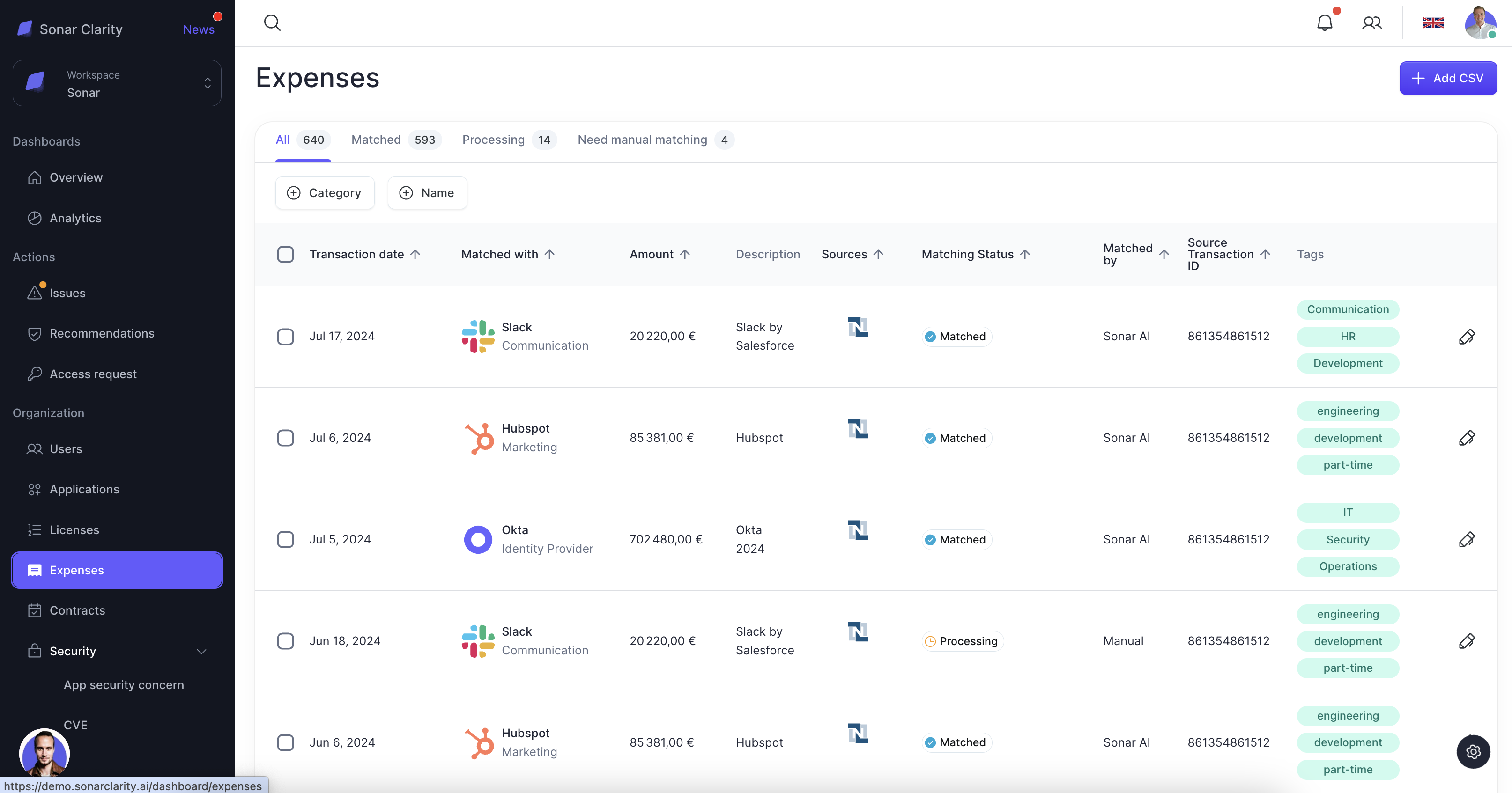Select all rows with header checkbox
This screenshot has width=1512, height=793.
click(285, 254)
